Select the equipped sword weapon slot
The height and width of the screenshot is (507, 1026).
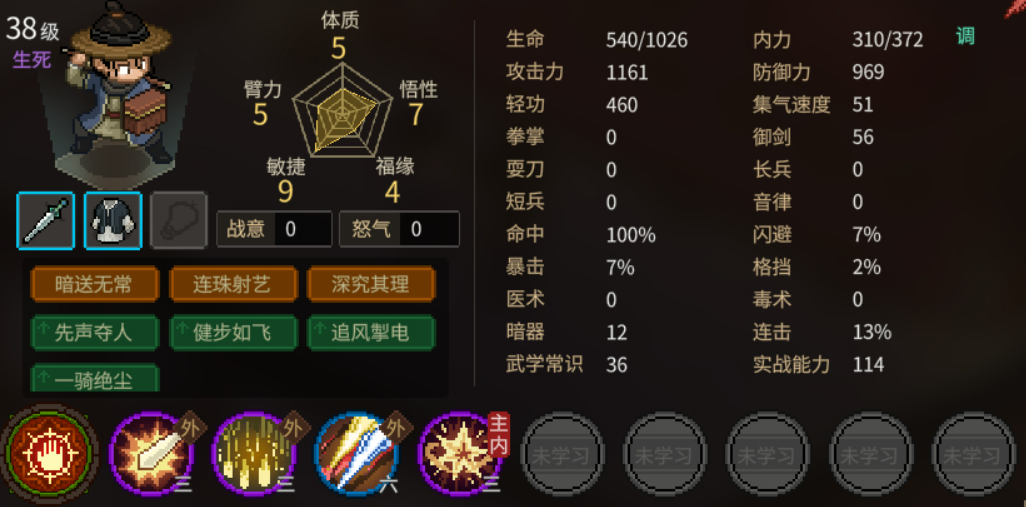46,221
